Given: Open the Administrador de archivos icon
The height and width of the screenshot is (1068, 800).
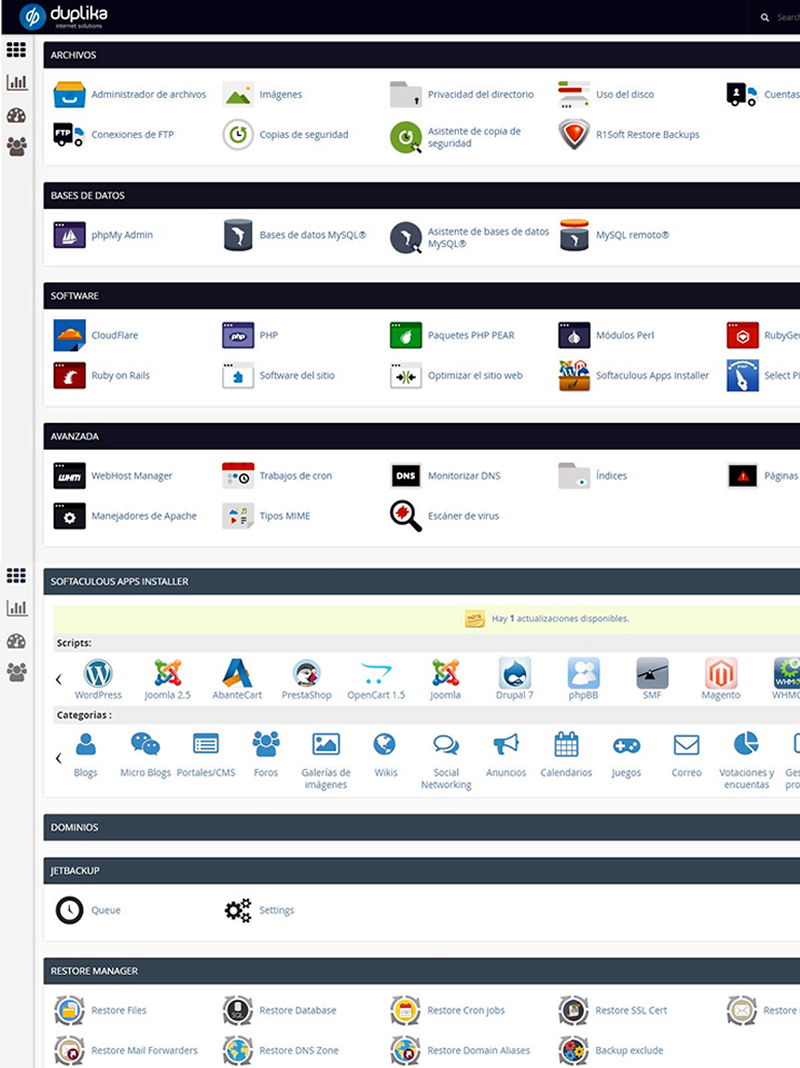Looking at the screenshot, I should click(69, 95).
